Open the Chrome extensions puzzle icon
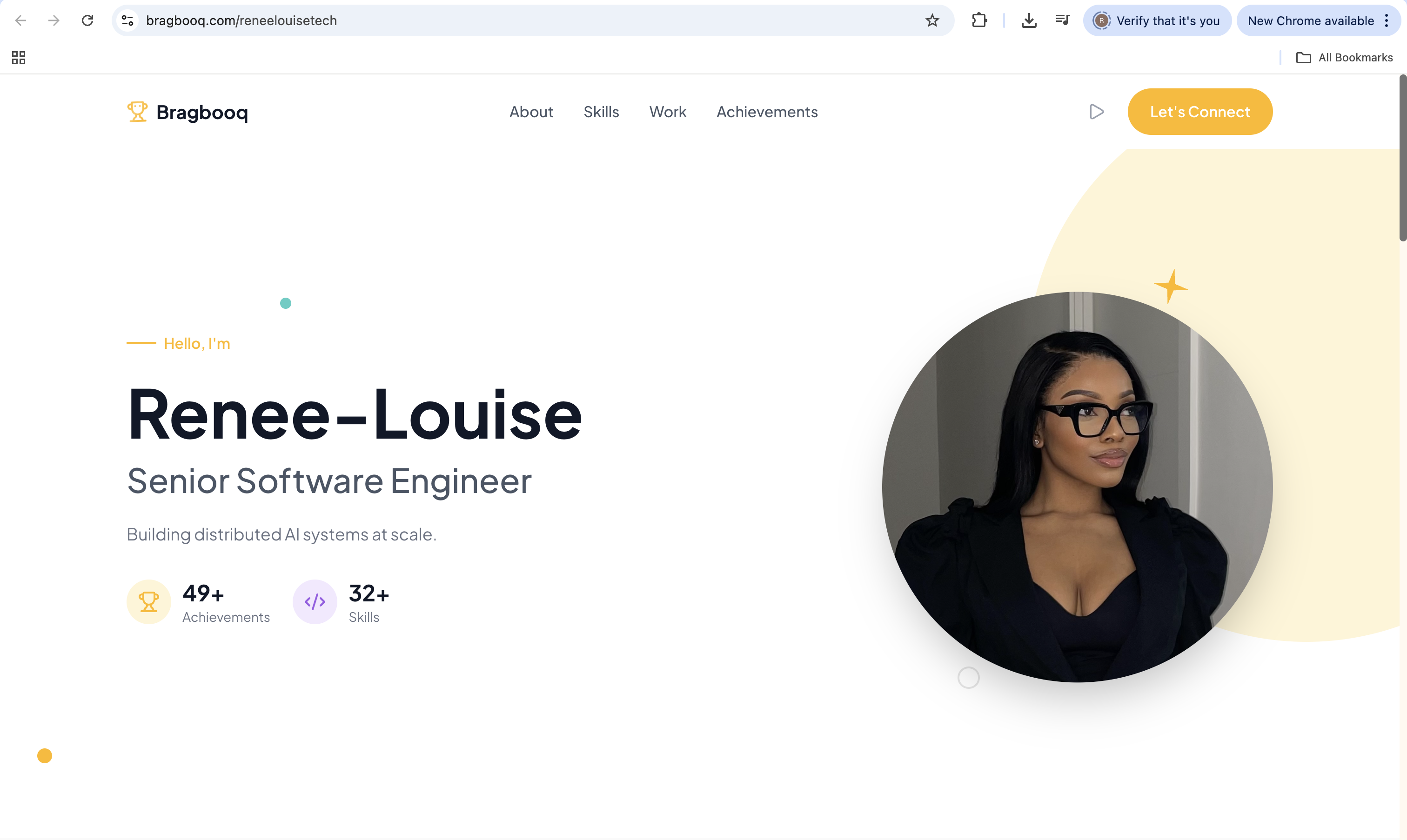This screenshot has height=840, width=1407. tap(979, 21)
